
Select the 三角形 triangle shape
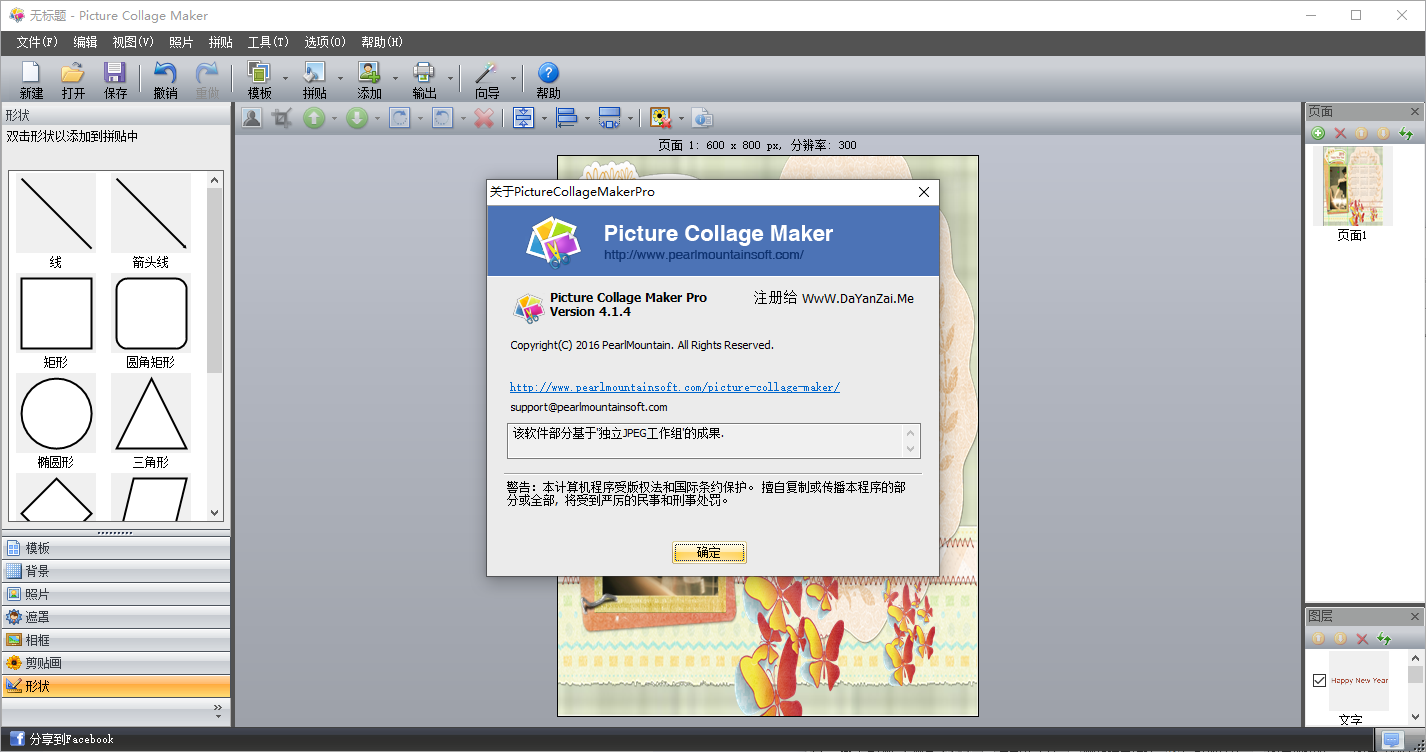click(151, 414)
